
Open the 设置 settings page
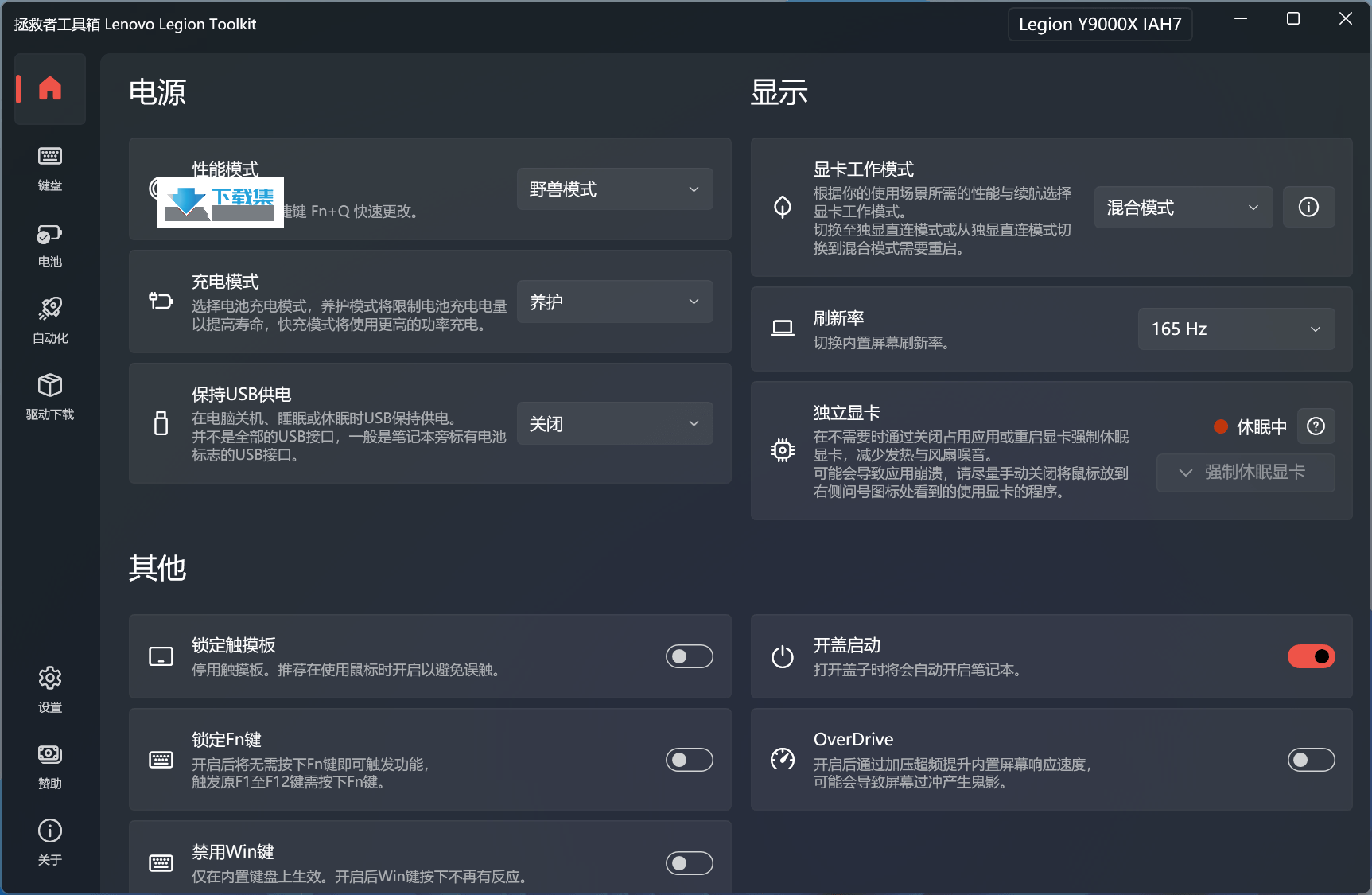(49, 691)
